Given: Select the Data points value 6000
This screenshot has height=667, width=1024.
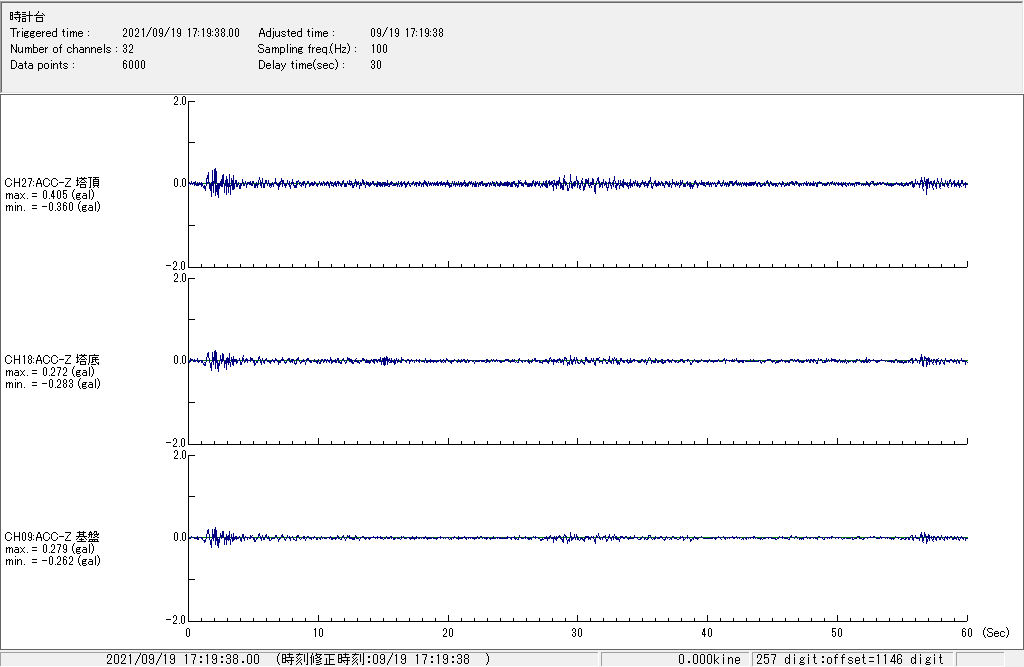Looking at the screenshot, I should 133,65.
